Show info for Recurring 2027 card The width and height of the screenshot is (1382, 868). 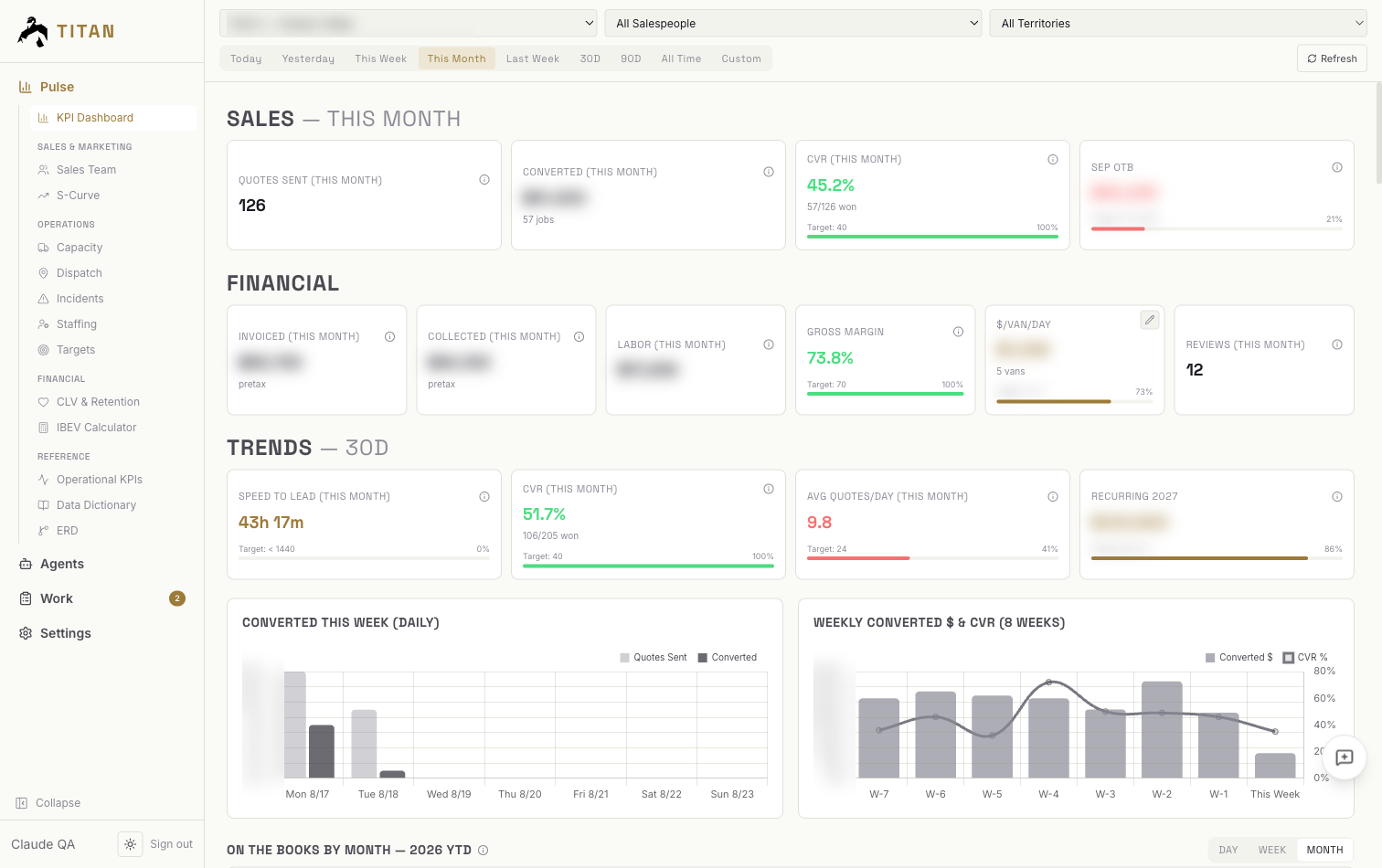click(x=1337, y=496)
